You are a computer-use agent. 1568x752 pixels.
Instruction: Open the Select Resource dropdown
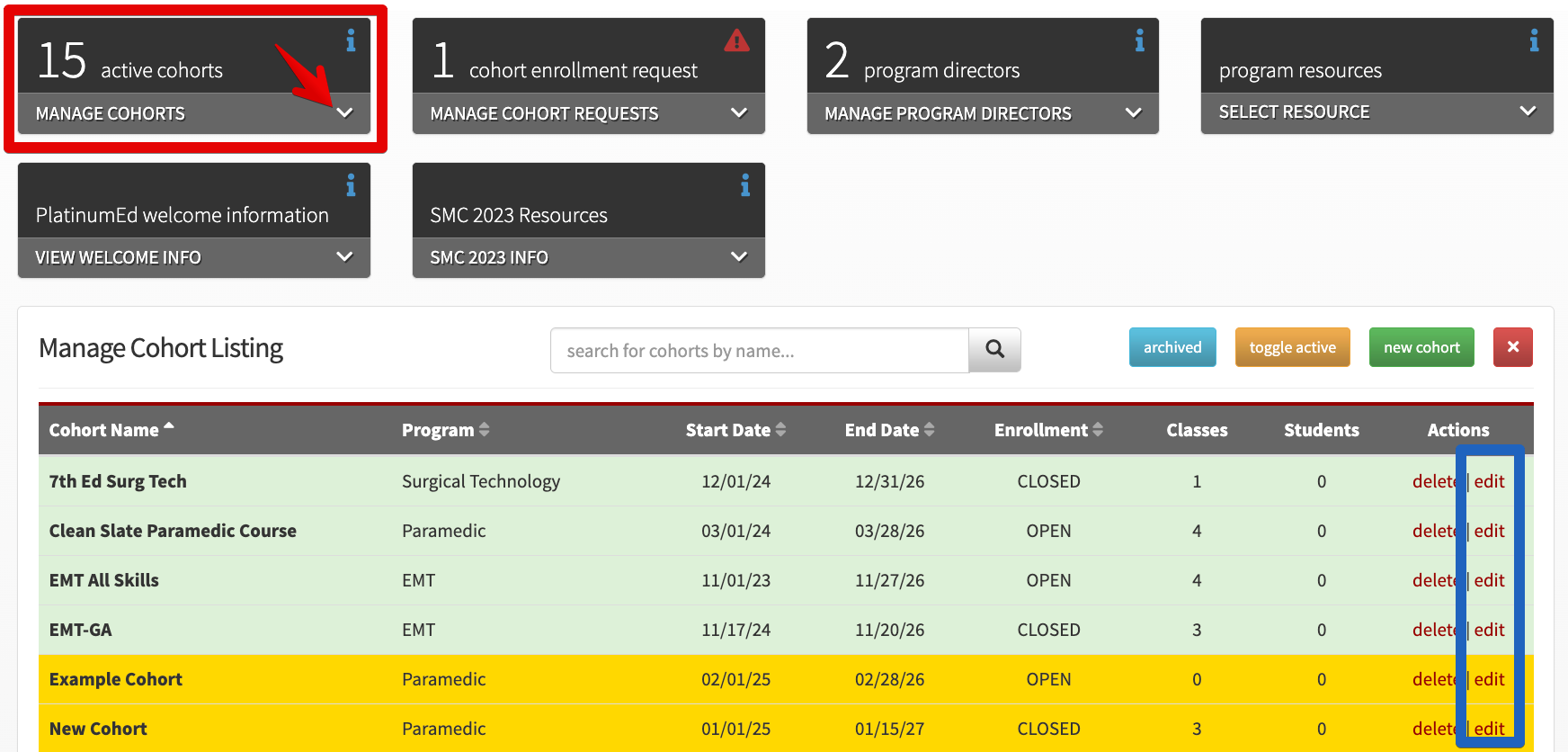1528,112
